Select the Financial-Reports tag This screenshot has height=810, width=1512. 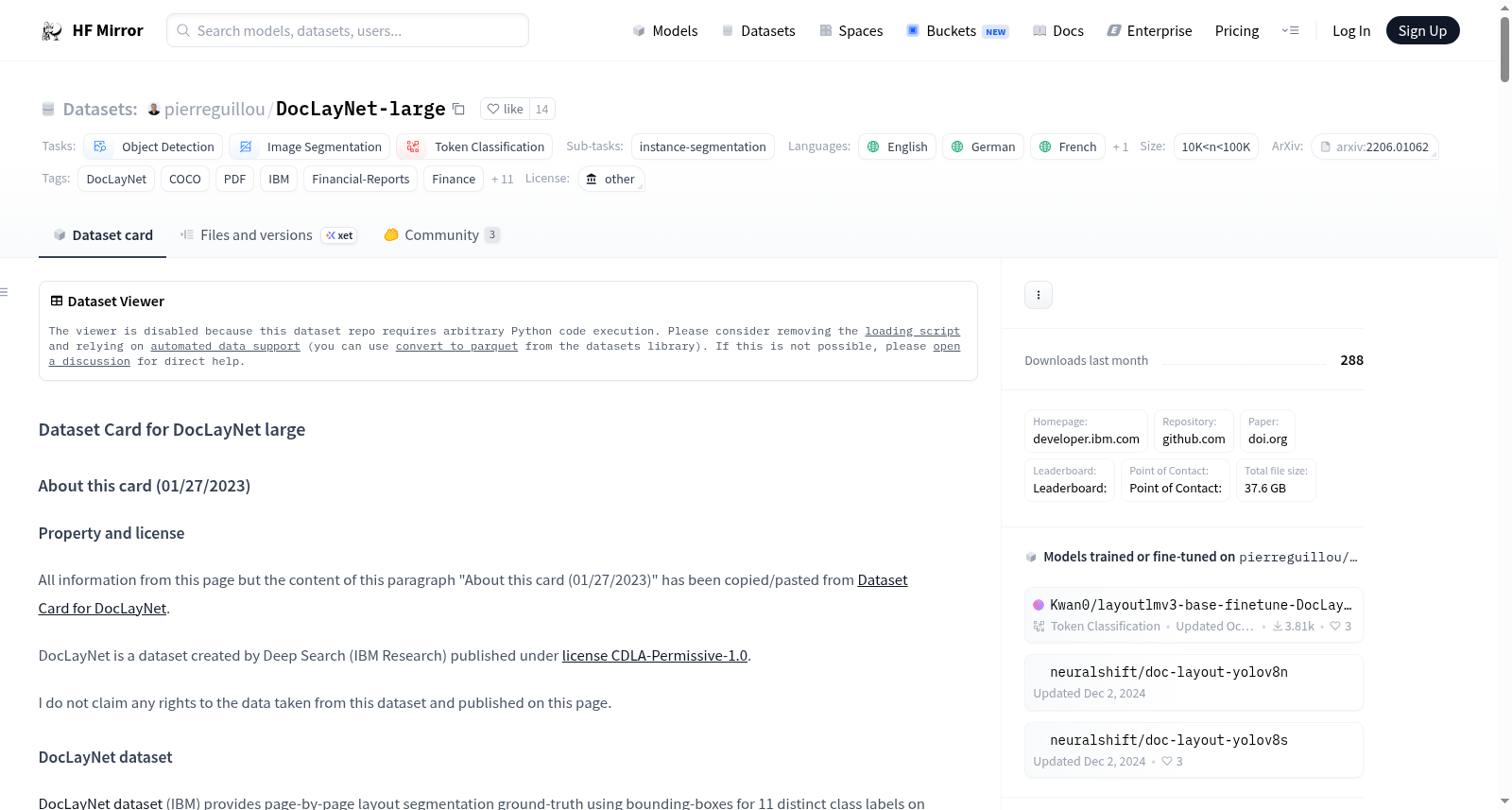click(360, 179)
